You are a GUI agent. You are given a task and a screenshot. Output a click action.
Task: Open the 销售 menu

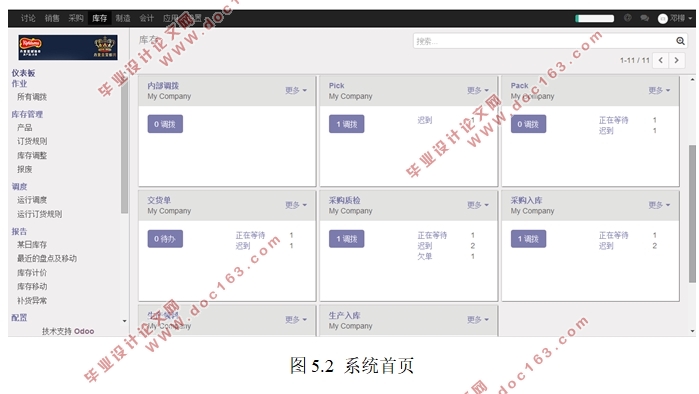(52, 18)
